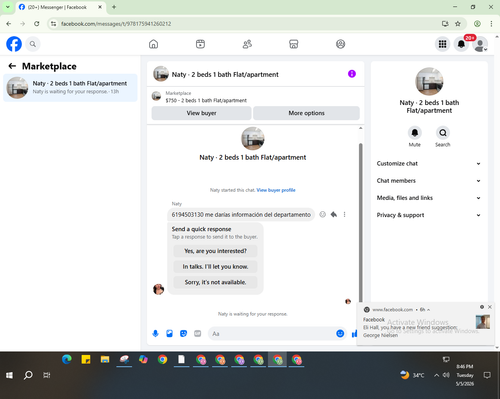Open more actions for Naty's message
The width and height of the screenshot is (500, 399).
[344, 214]
